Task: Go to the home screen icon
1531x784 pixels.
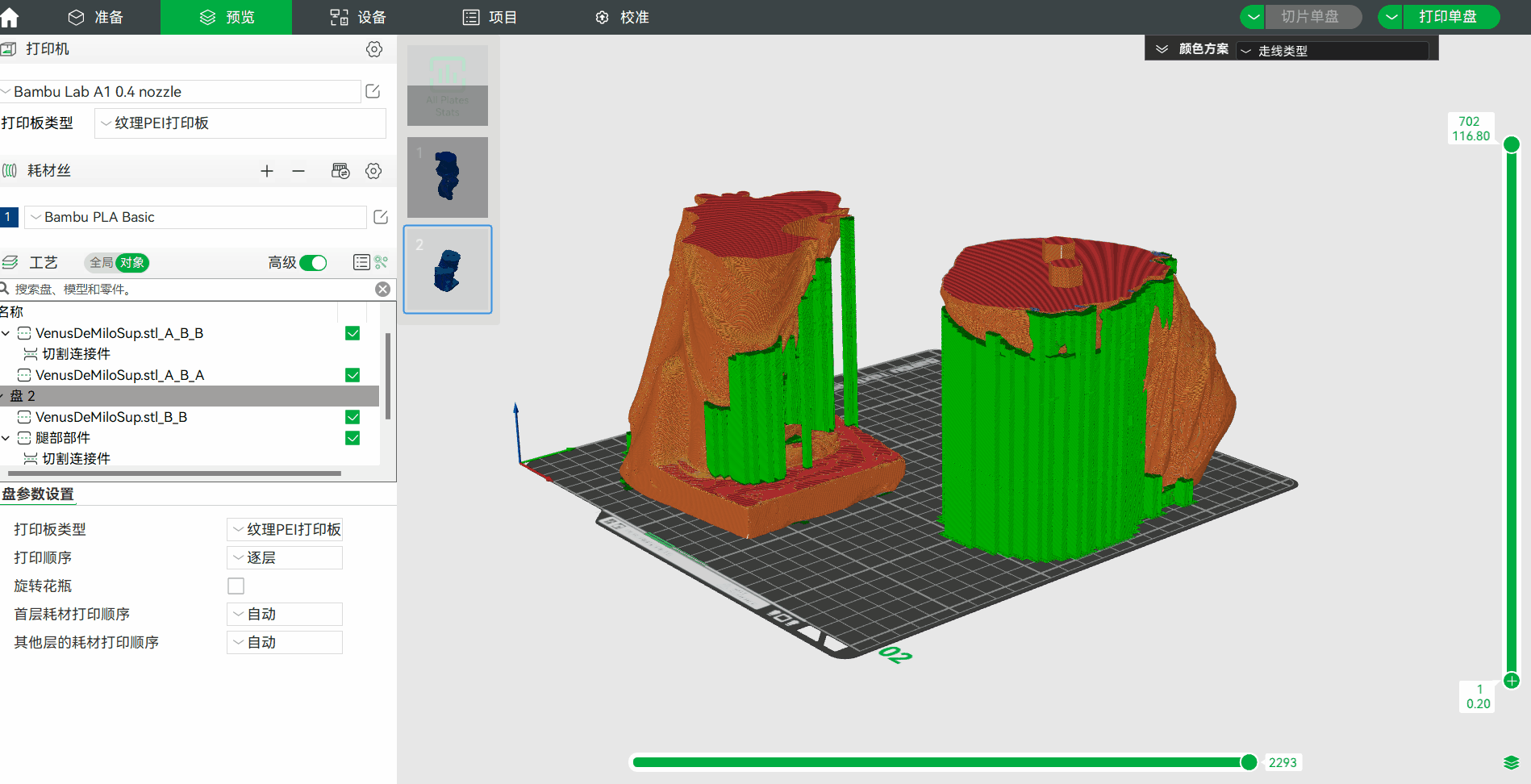Action: (10, 17)
